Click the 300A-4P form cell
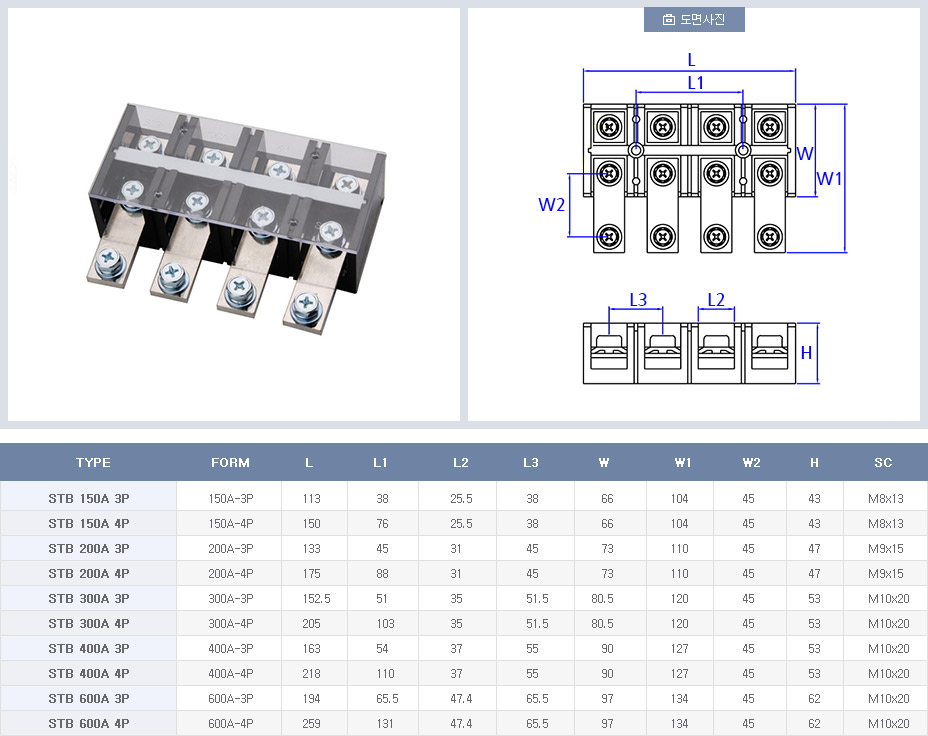The height and width of the screenshot is (736, 928). pos(231,624)
